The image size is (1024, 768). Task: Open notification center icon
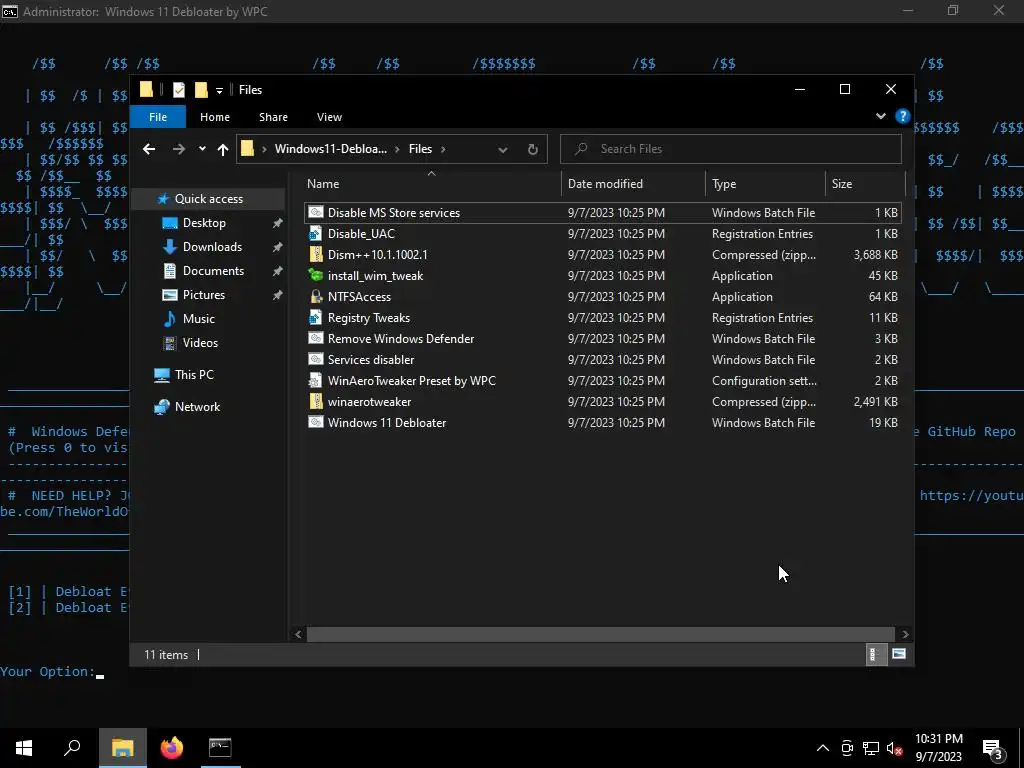[x=993, y=748]
